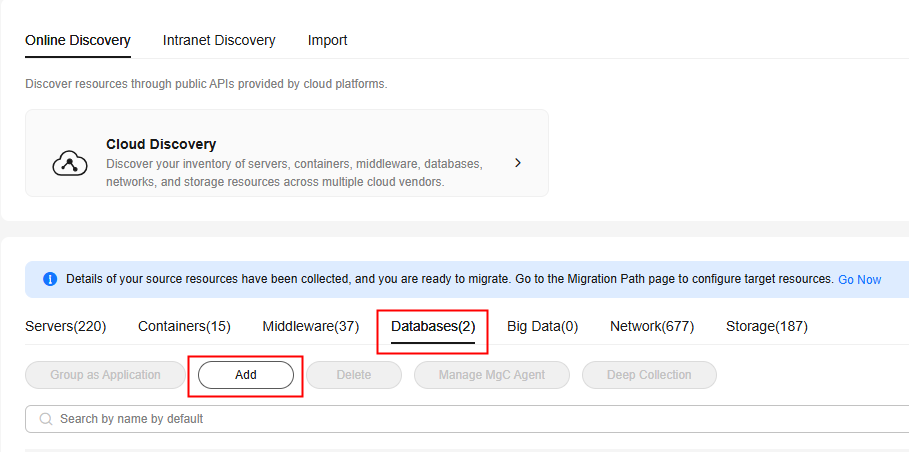Click the Manage MgC Agent button
Screen dimensions: 909x452
(492, 375)
